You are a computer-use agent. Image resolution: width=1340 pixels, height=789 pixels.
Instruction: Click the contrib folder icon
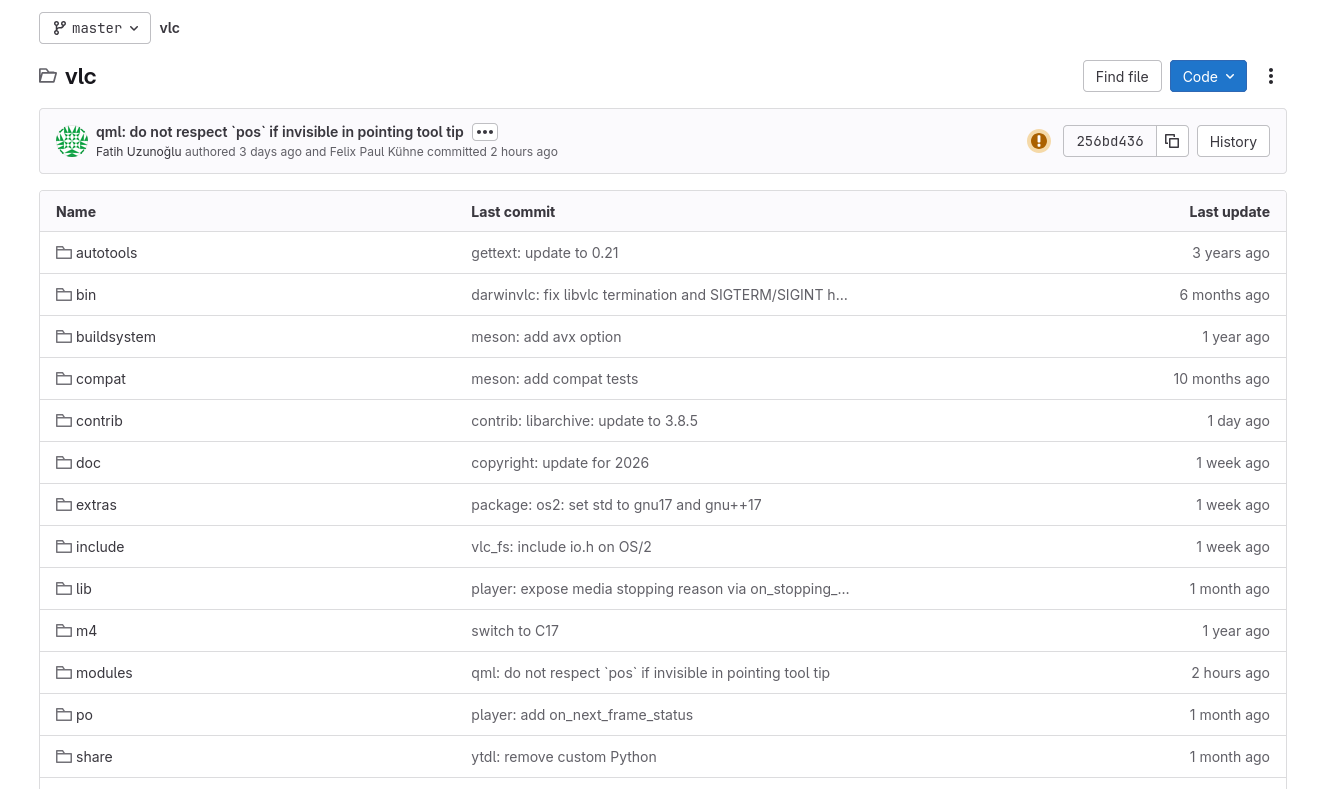pos(64,421)
